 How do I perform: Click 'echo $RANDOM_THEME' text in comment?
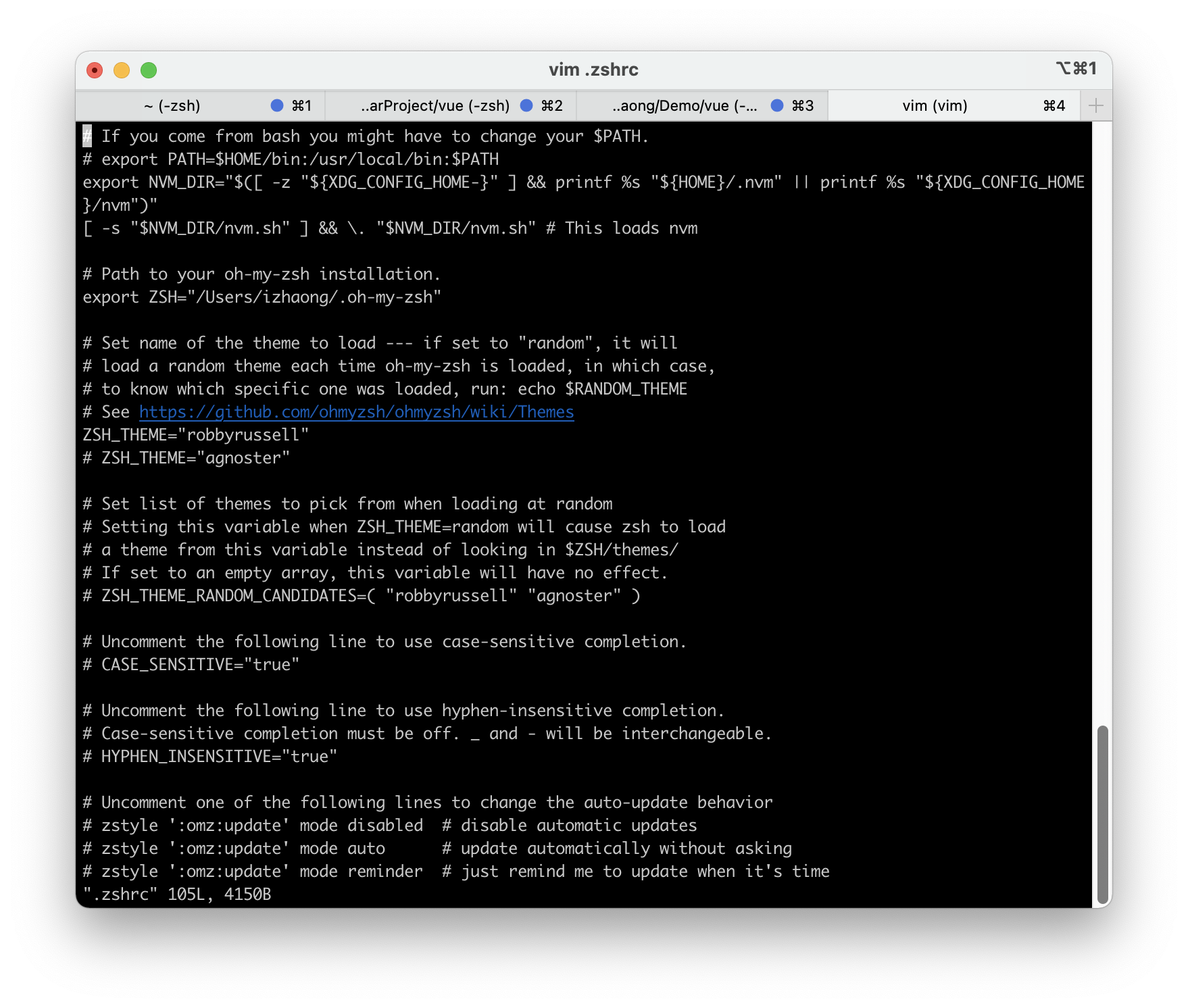[603, 389]
